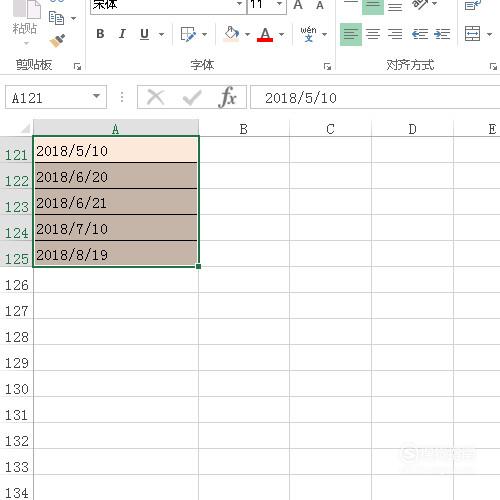This screenshot has width=500, height=500.
Task: Open Alignment group dialog launcher
Action: tap(493, 67)
